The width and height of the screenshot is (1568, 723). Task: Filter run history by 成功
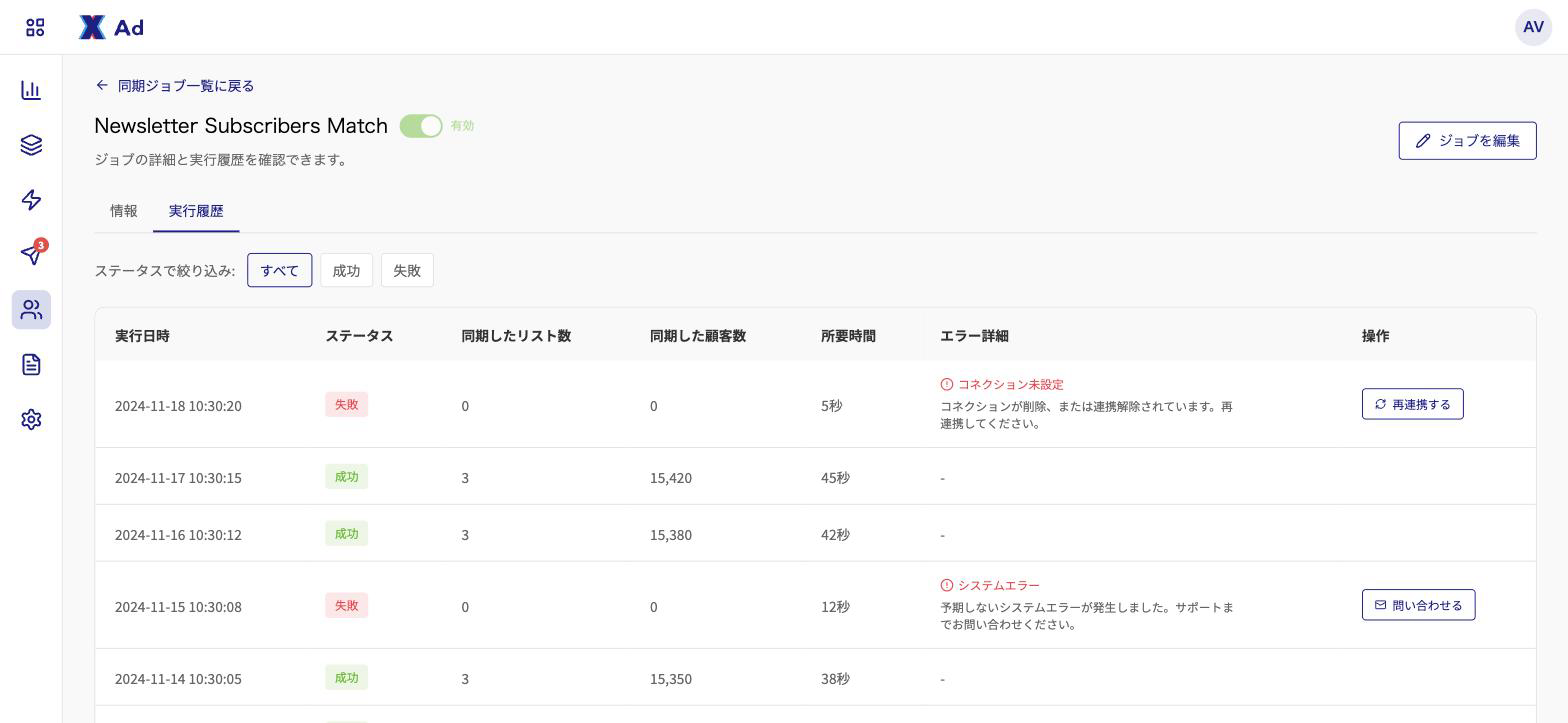(x=346, y=270)
